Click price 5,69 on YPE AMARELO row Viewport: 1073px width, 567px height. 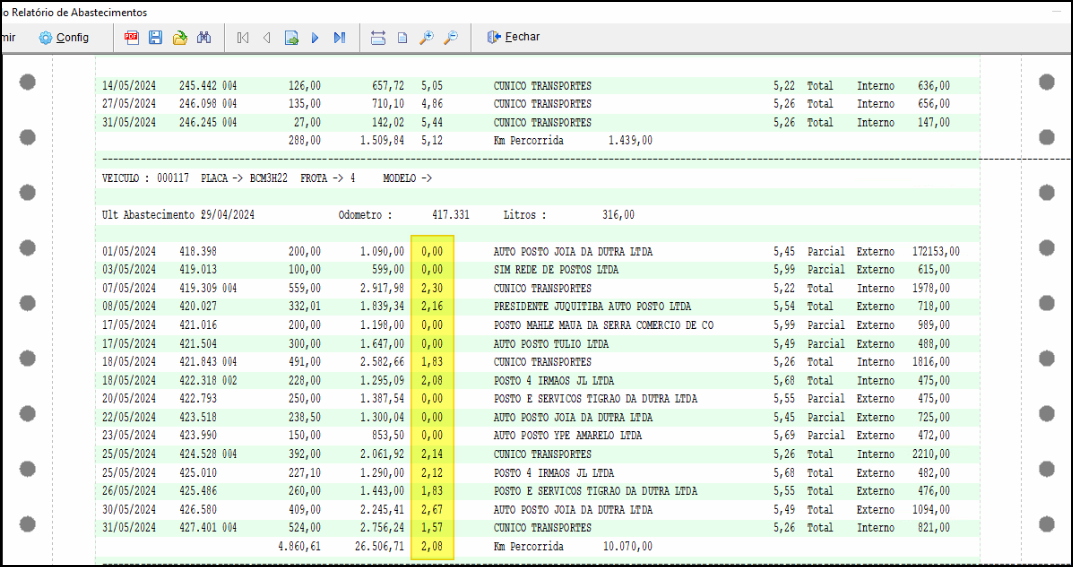coord(784,435)
